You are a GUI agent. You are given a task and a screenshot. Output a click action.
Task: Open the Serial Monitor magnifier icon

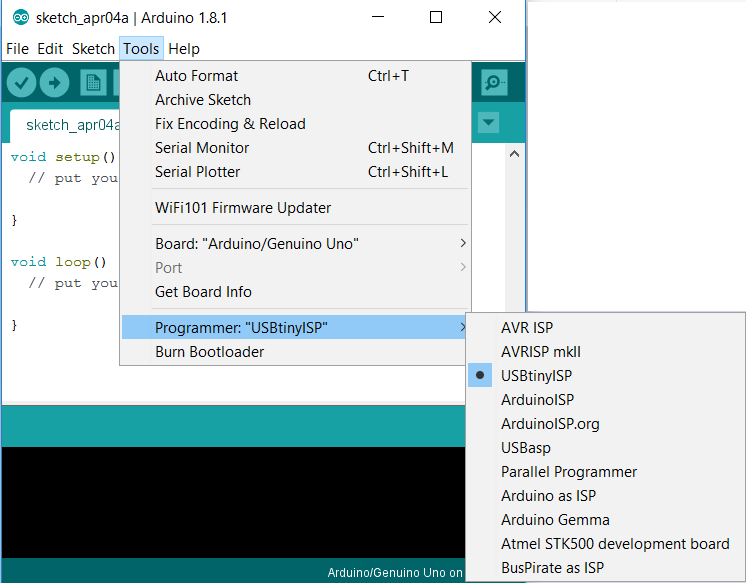[x=494, y=83]
